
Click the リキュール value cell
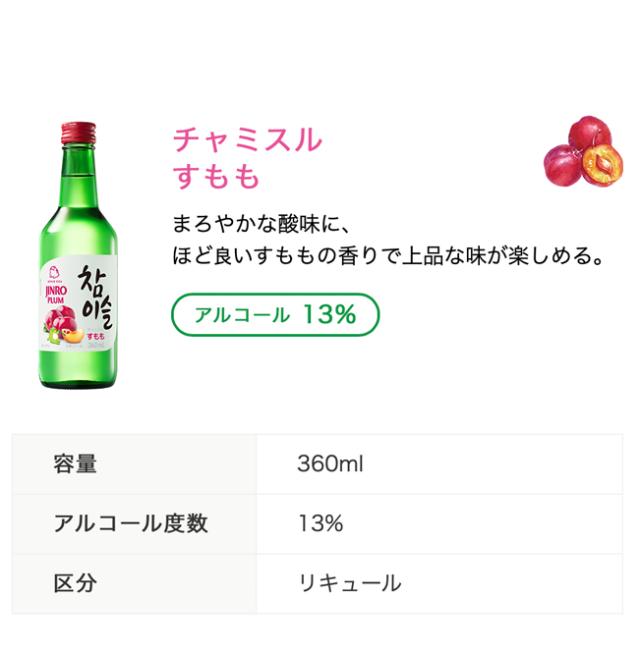click(x=349, y=583)
